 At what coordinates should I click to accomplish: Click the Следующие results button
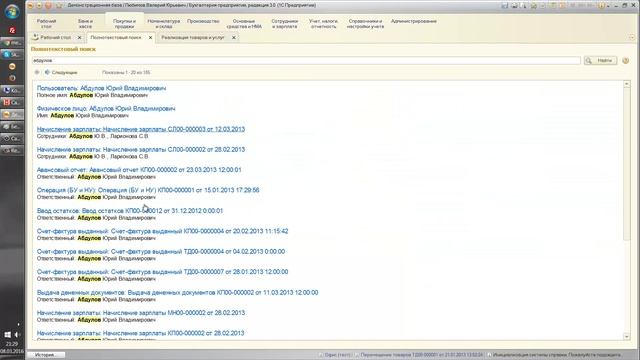coord(61,72)
